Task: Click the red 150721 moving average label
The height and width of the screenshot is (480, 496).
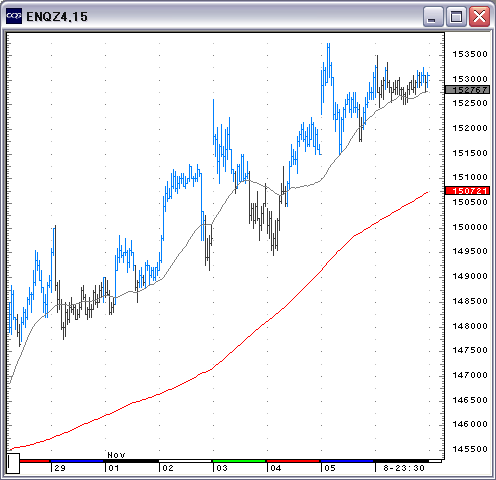Action: (467, 191)
